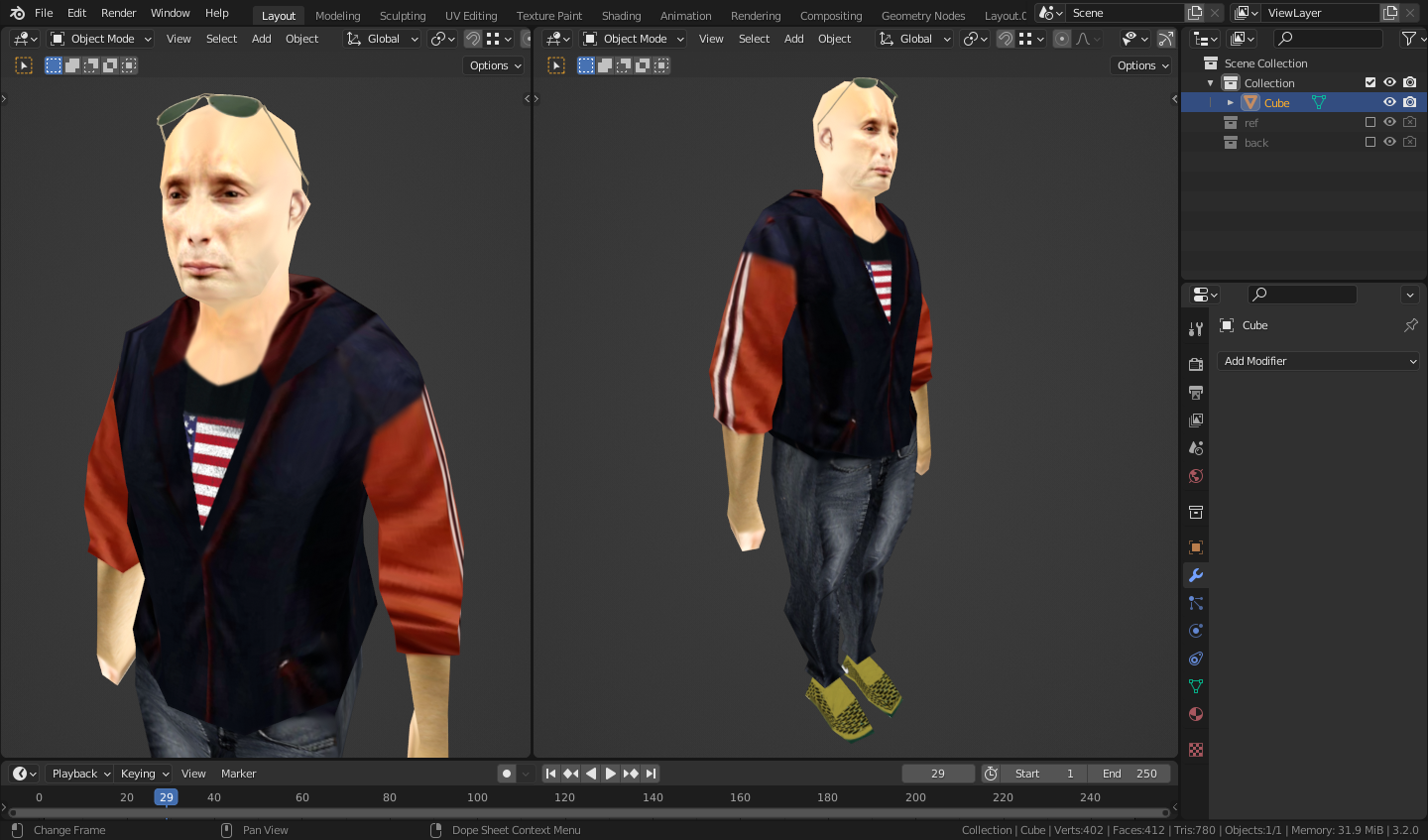Screen dimensions: 1428x840
Task: Toggle eye visibility for Collection
Action: (1389, 82)
